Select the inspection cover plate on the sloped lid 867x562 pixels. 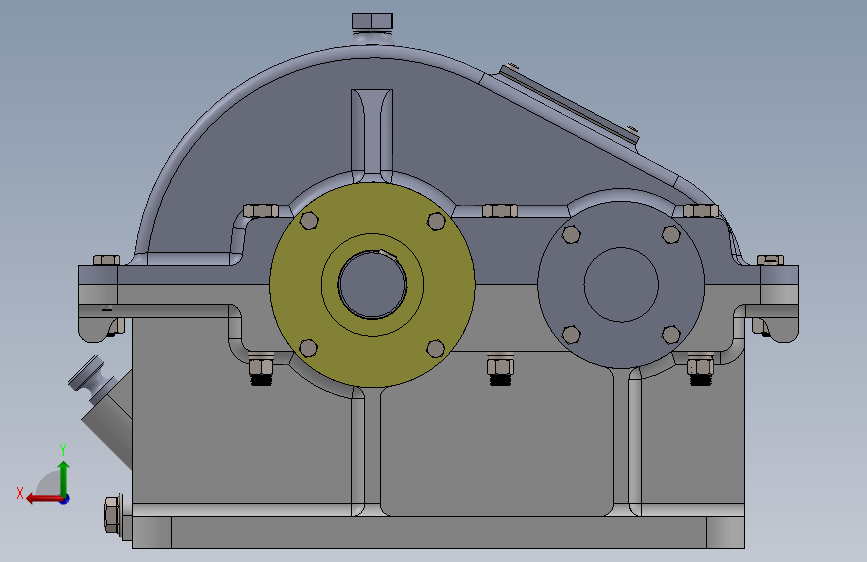[x=570, y=104]
